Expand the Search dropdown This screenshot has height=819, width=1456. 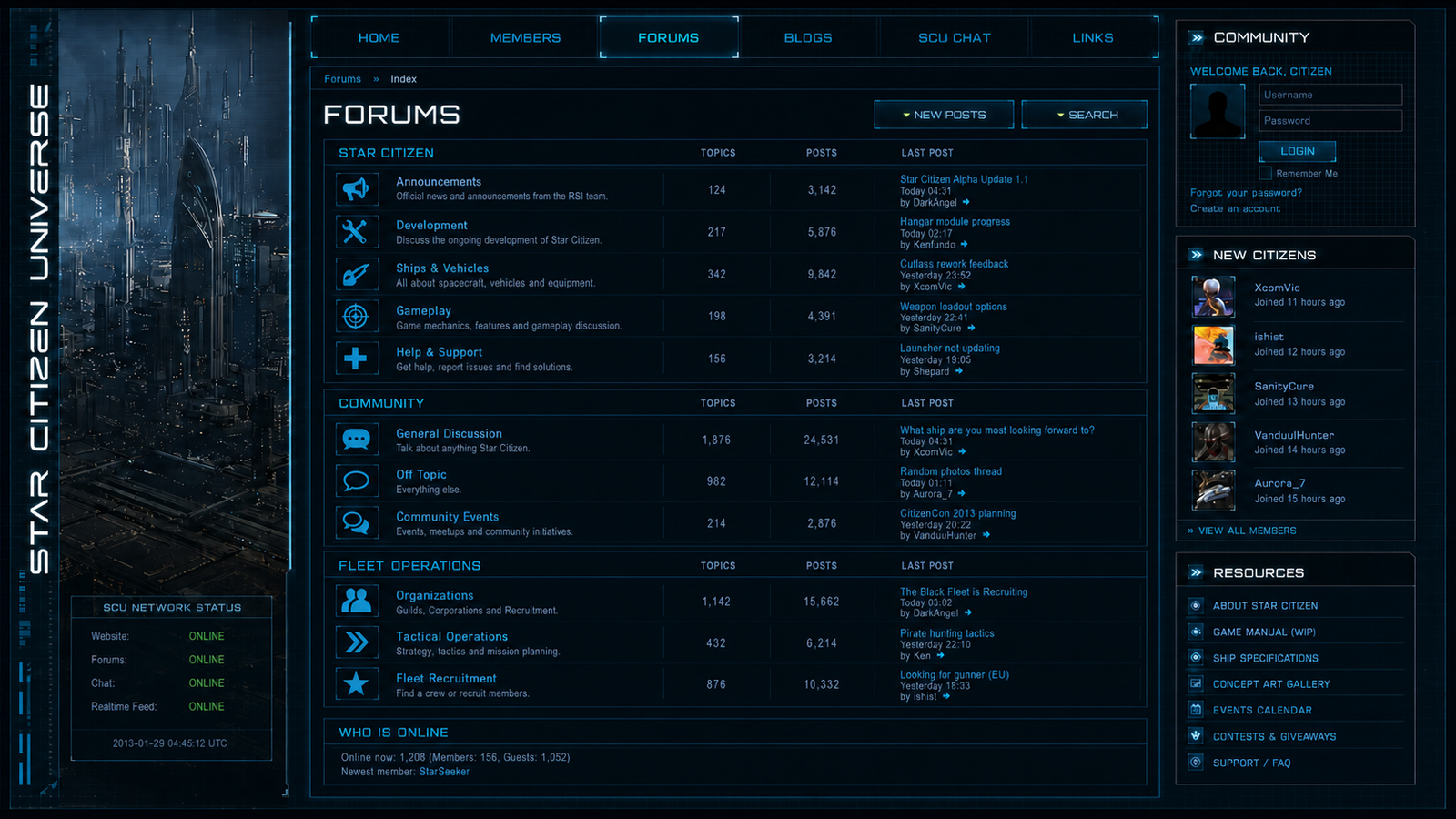1085,115
